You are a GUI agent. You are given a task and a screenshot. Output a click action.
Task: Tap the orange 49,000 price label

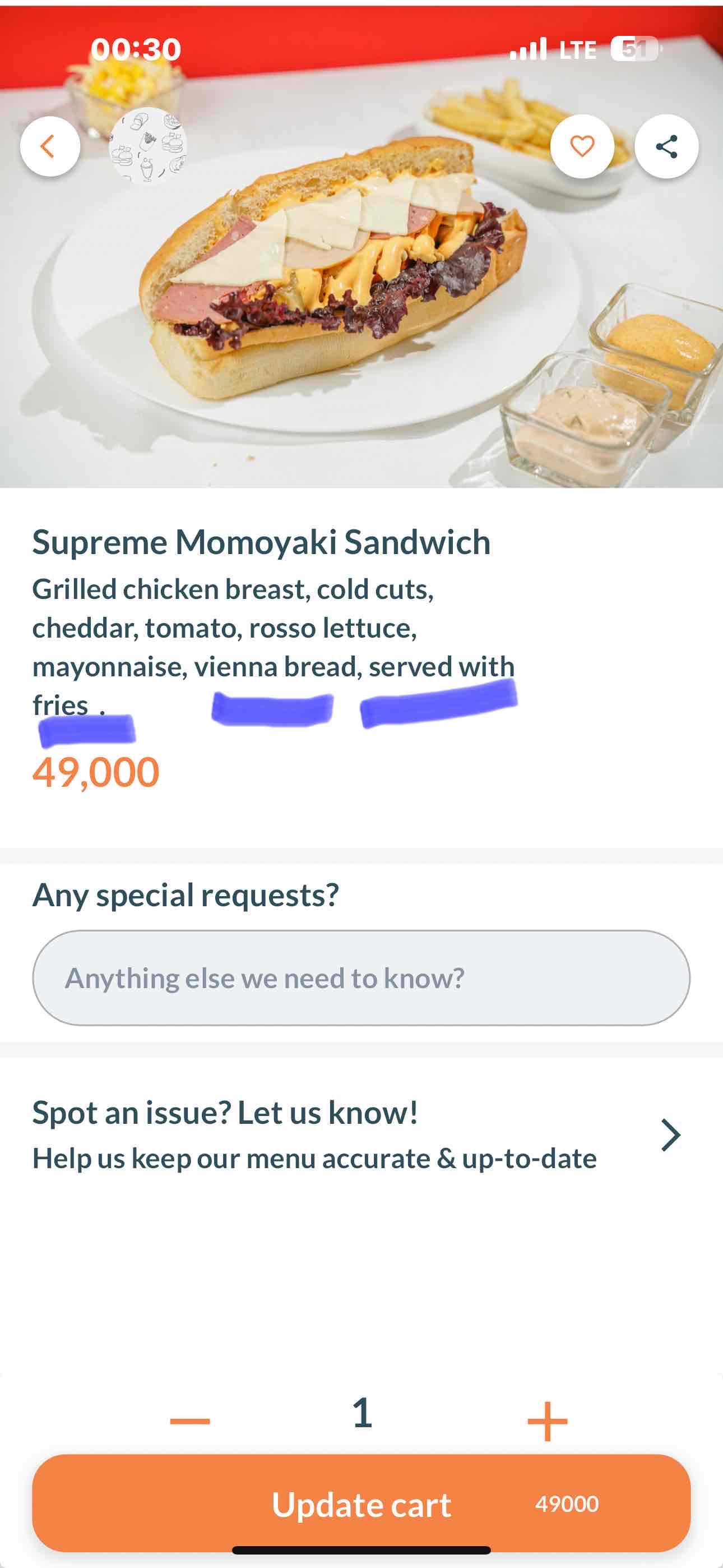[x=96, y=772]
